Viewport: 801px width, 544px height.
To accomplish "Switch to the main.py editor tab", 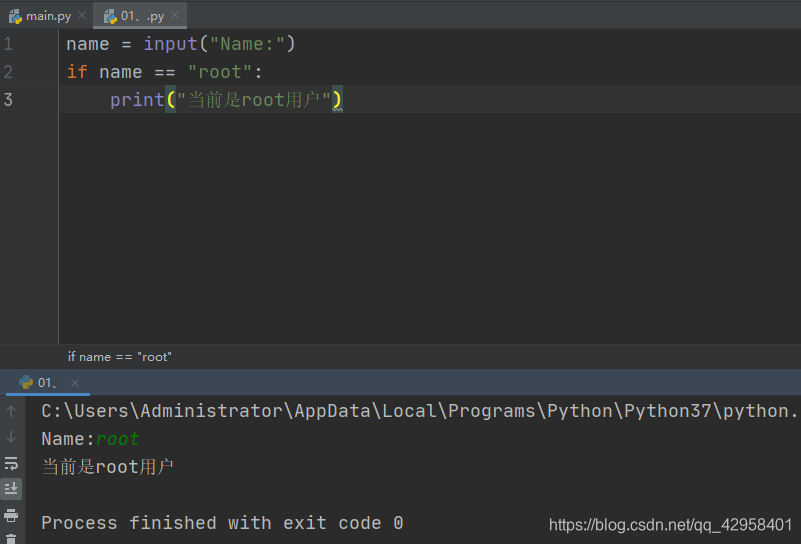I will tap(48, 16).
